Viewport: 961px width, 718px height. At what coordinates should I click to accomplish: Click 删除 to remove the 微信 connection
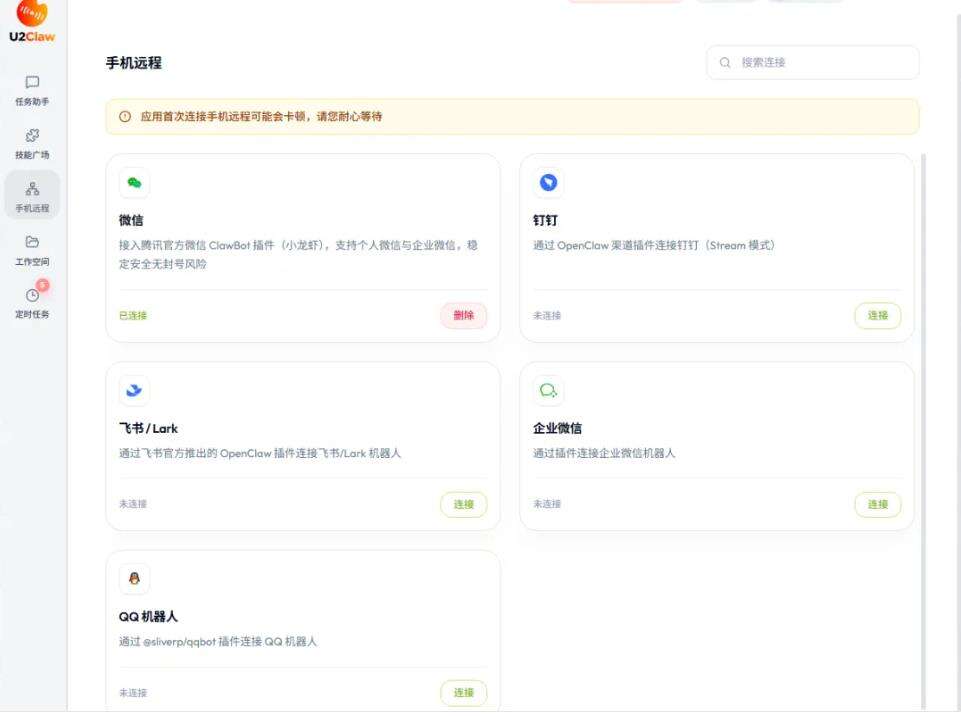point(463,315)
